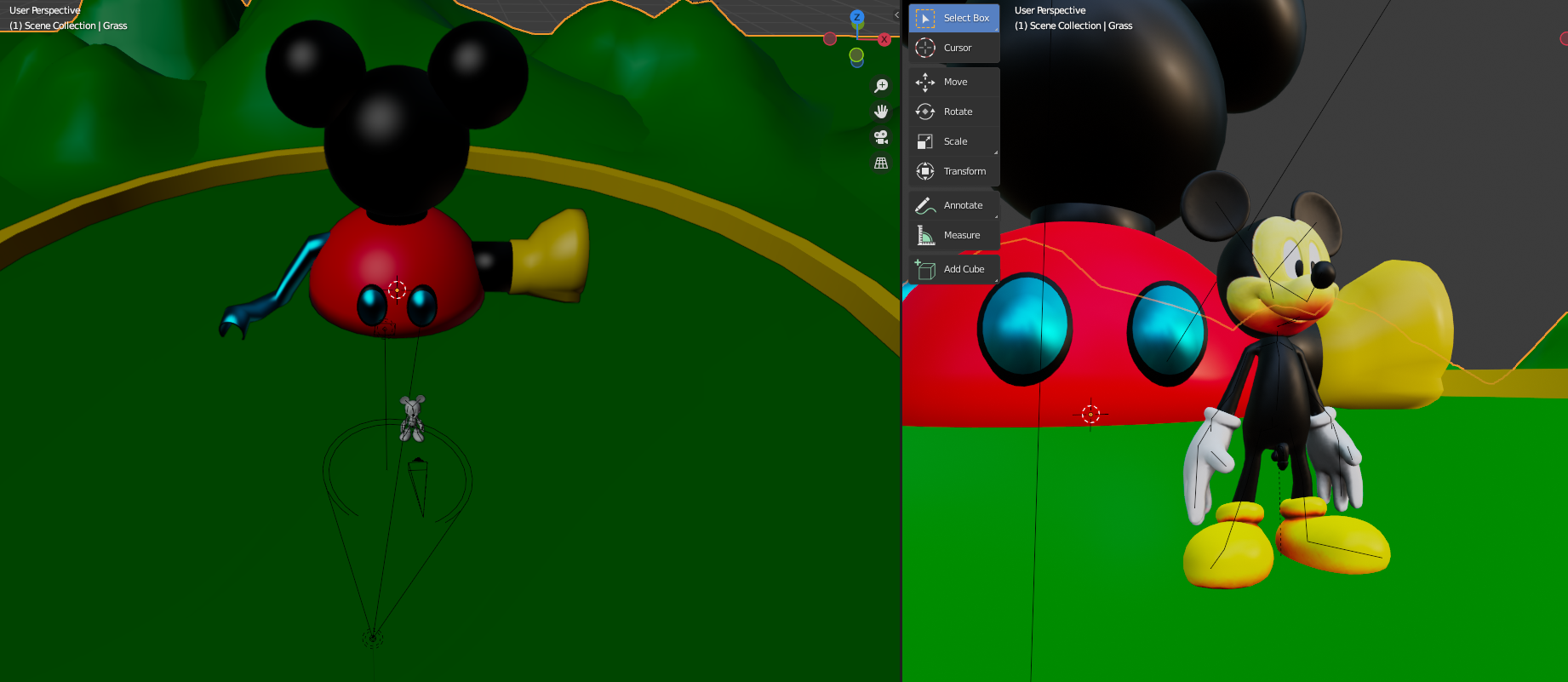Image resolution: width=1568 pixels, height=682 pixels.
Task: Expand the sidebar with the small arrow
Action: click(896, 14)
